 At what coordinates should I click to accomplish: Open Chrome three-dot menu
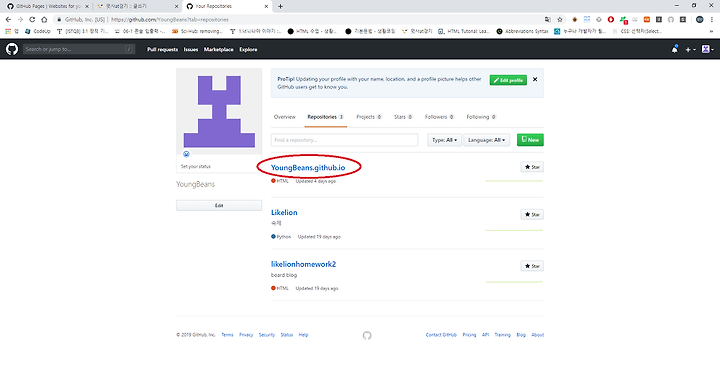coord(712,20)
